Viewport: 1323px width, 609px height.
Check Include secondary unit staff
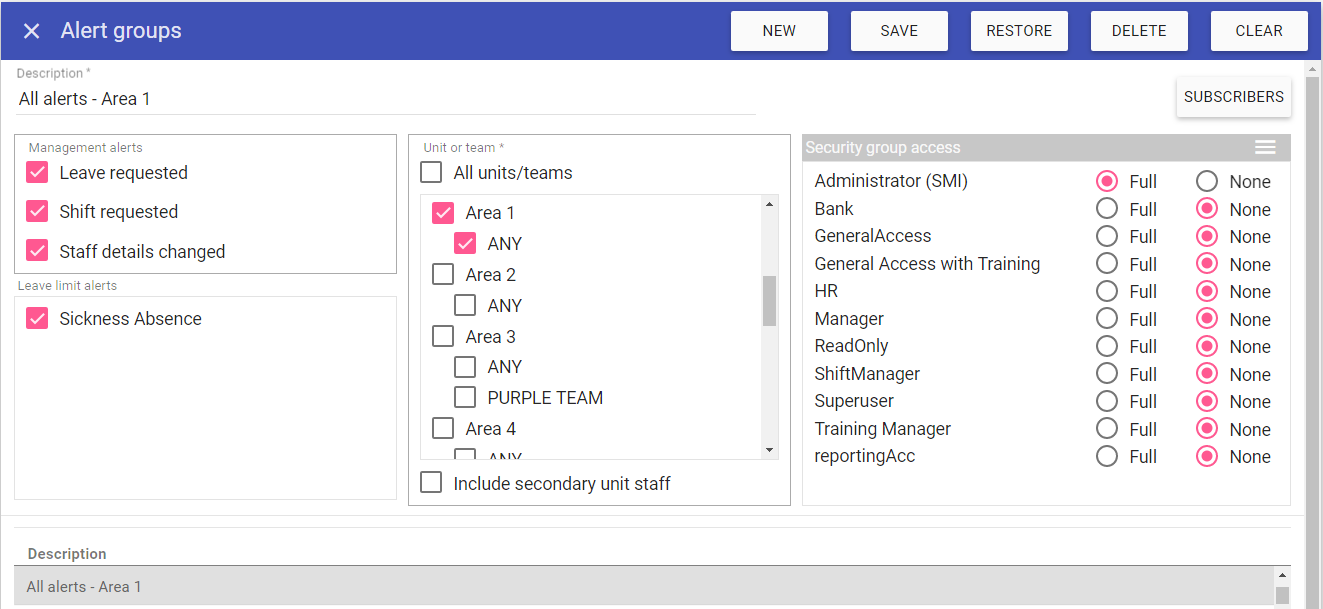click(x=431, y=484)
